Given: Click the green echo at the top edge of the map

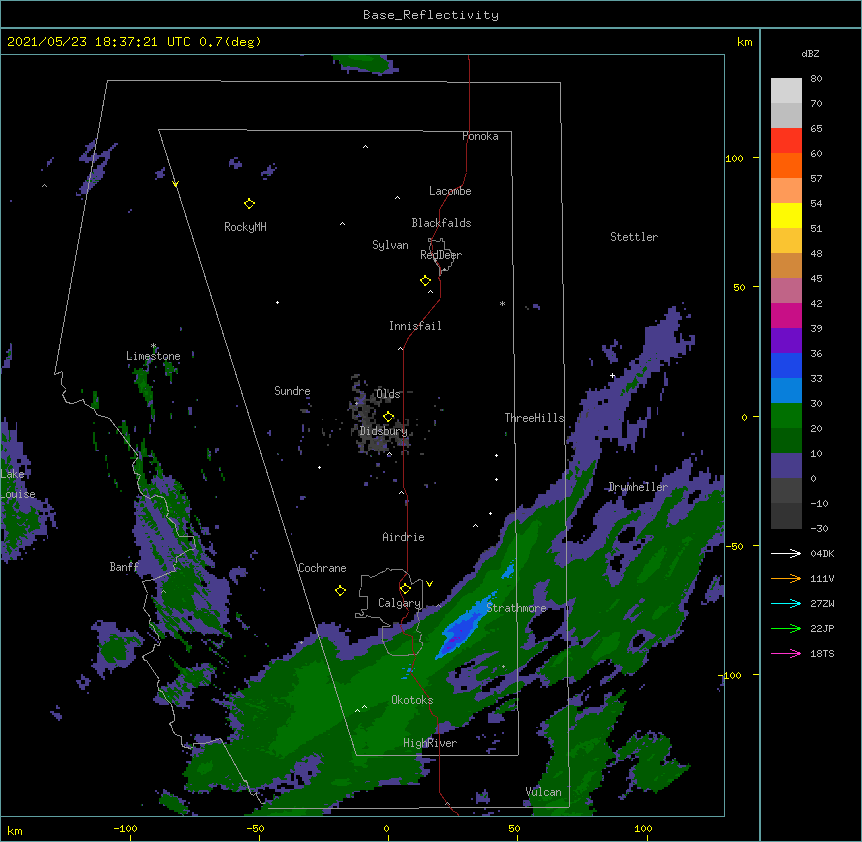Looking at the screenshot, I should (x=364, y=64).
